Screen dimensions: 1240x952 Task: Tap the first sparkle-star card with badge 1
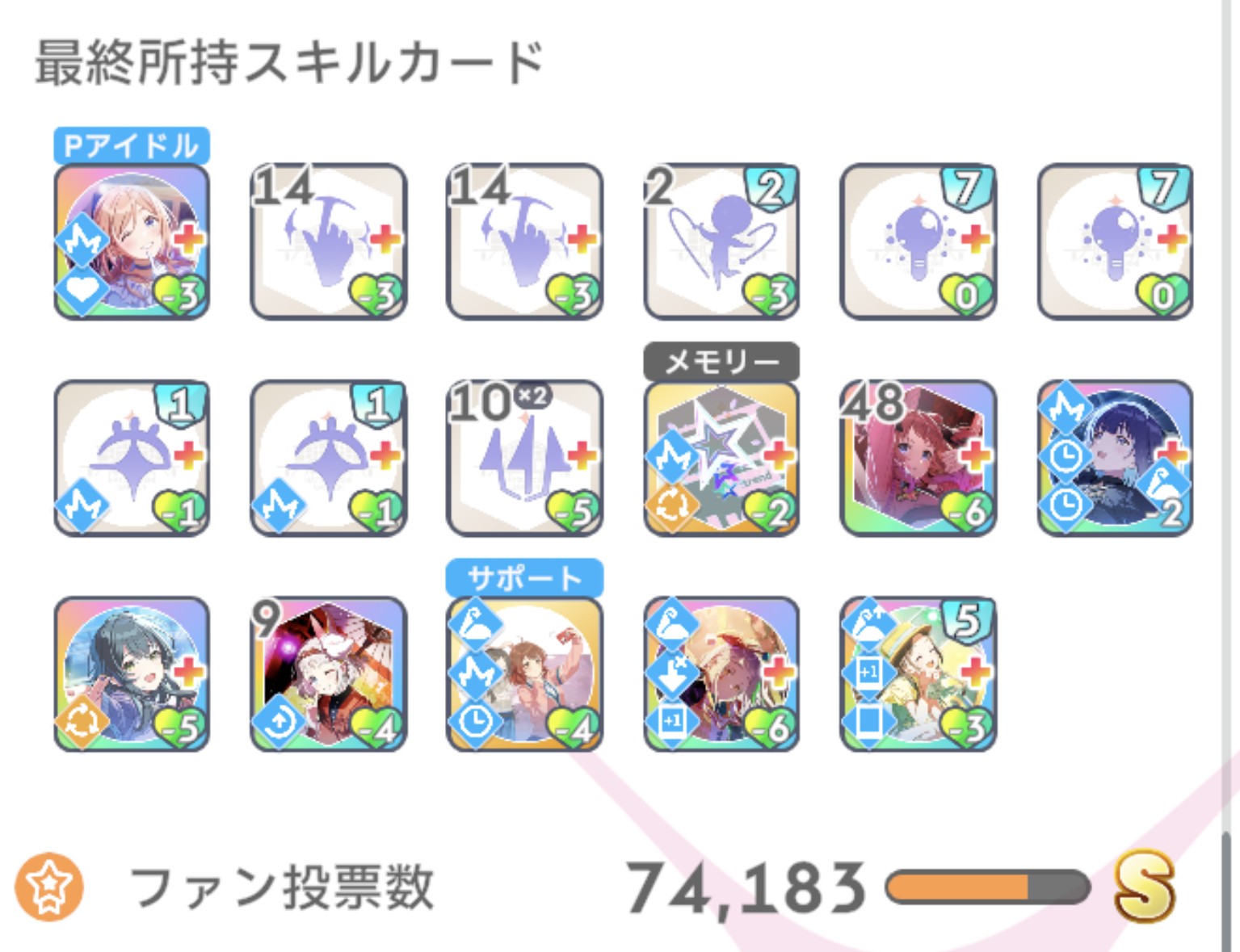coord(132,458)
